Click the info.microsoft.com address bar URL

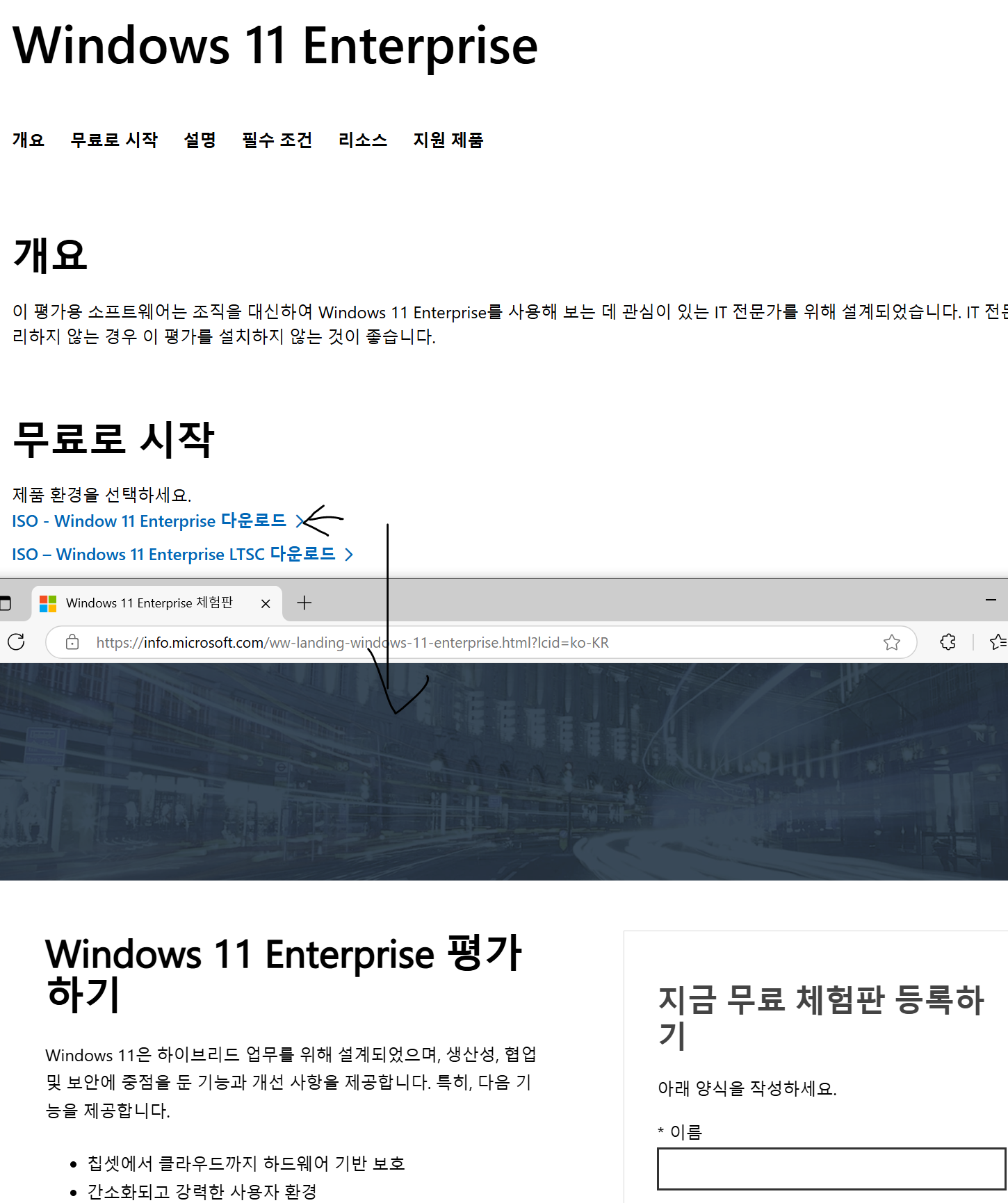pyautogui.click(x=352, y=643)
